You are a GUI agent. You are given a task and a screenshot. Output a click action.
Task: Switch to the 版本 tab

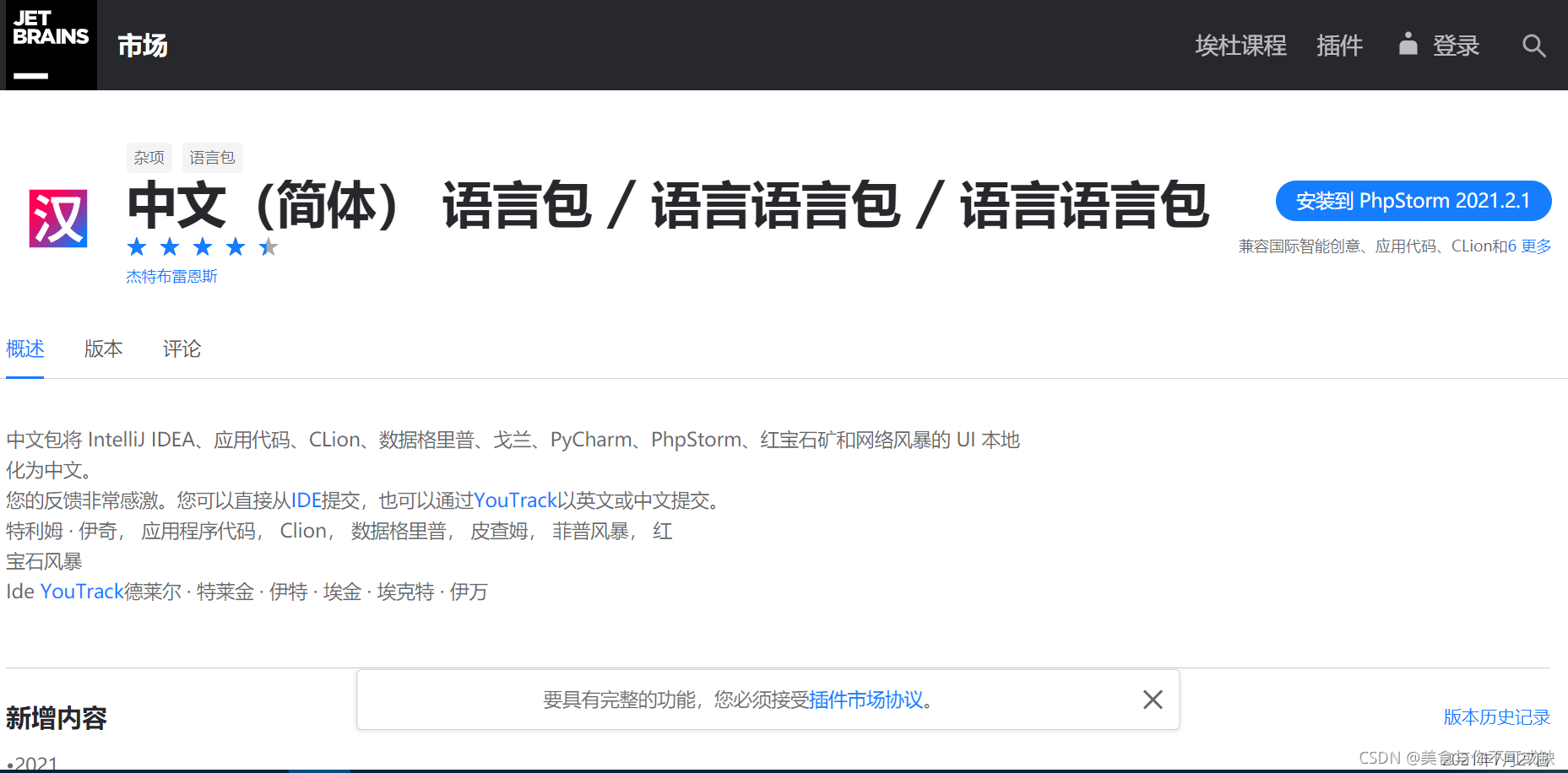[x=103, y=349]
